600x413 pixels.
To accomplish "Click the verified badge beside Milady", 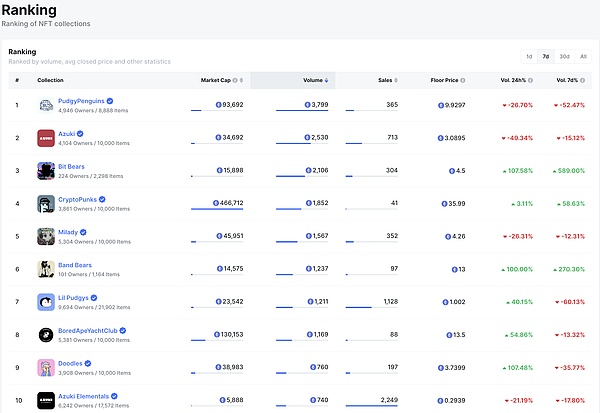I will click(x=83, y=232).
